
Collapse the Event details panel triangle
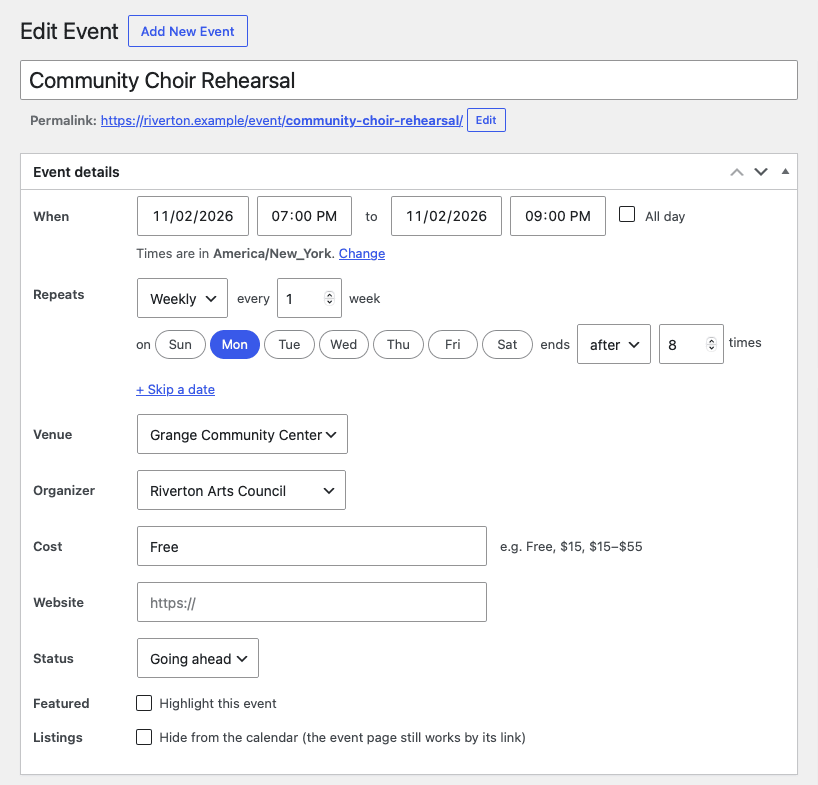click(x=785, y=172)
